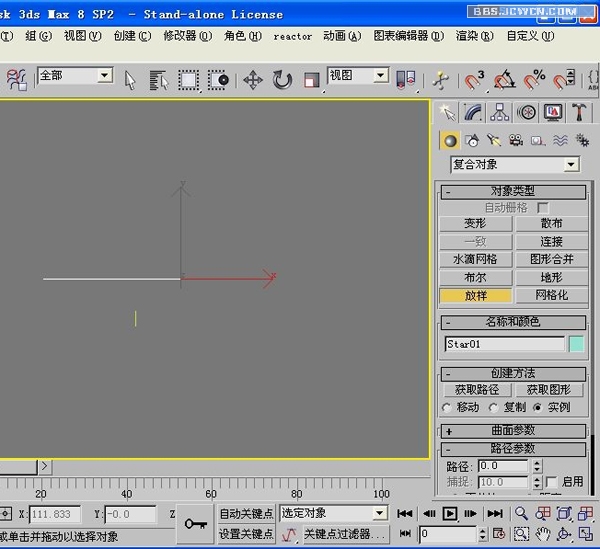Select the 复制 radio option

(494, 408)
